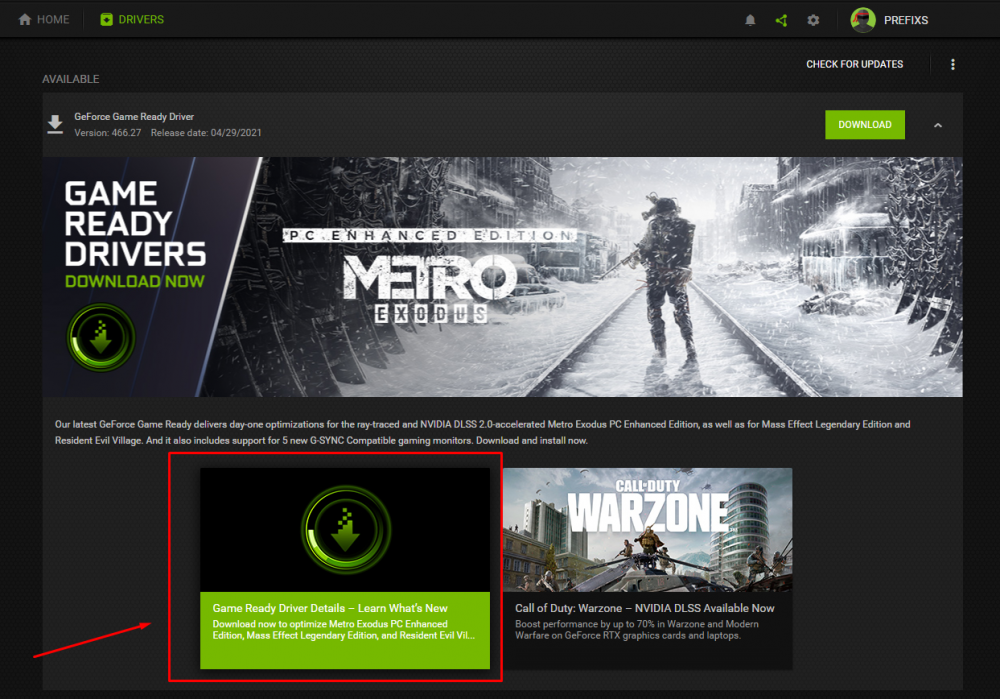1000x699 pixels.
Task: Click CHECK FOR UPDATES
Action: click(855, 64)
